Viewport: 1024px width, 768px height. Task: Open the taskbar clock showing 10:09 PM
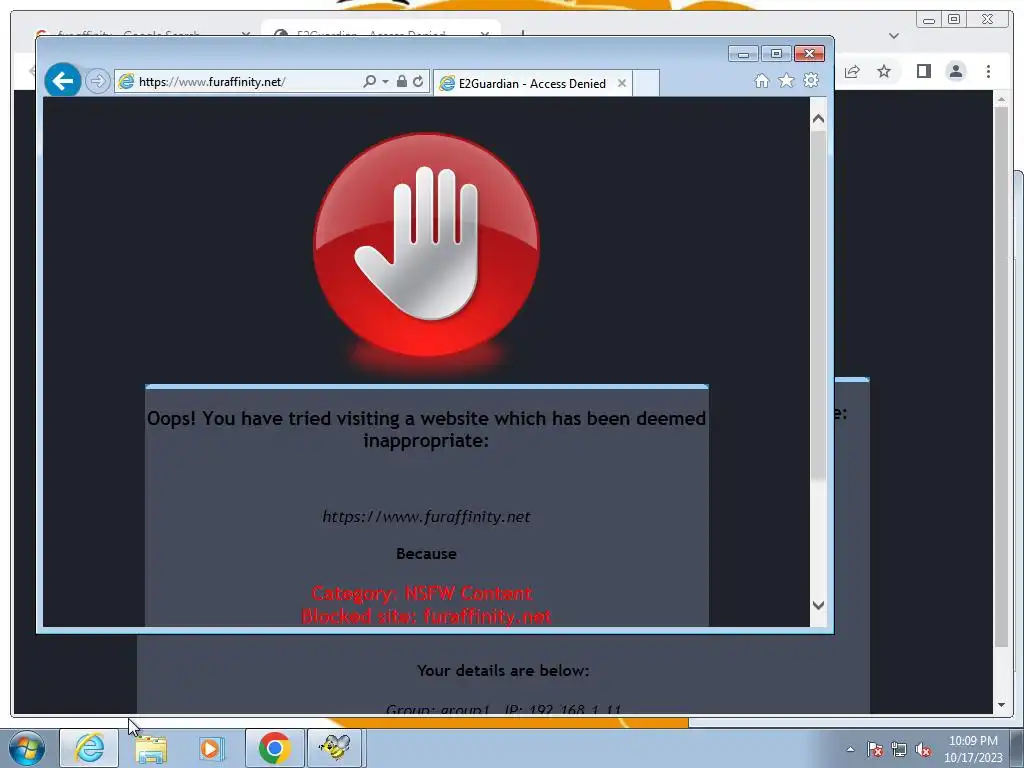pyautogui.click(x=973, y=749)
